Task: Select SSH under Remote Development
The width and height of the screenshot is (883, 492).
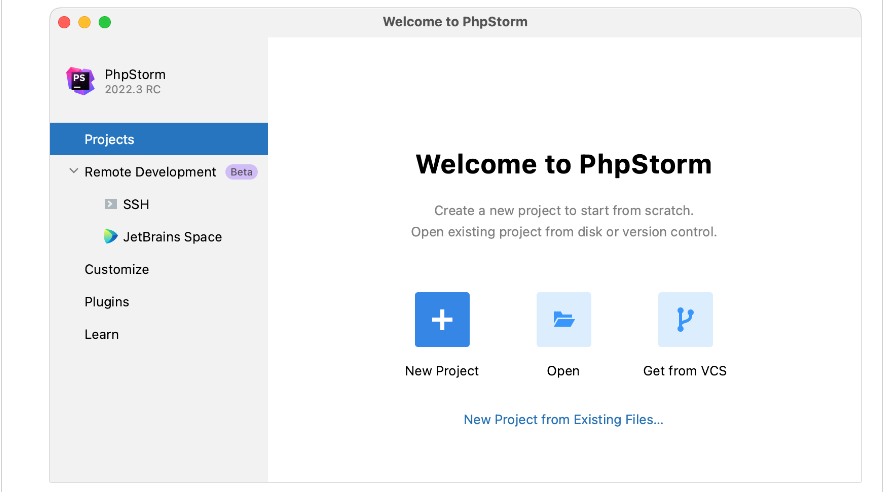Action: pyautogui.click(x=136, y=204)
